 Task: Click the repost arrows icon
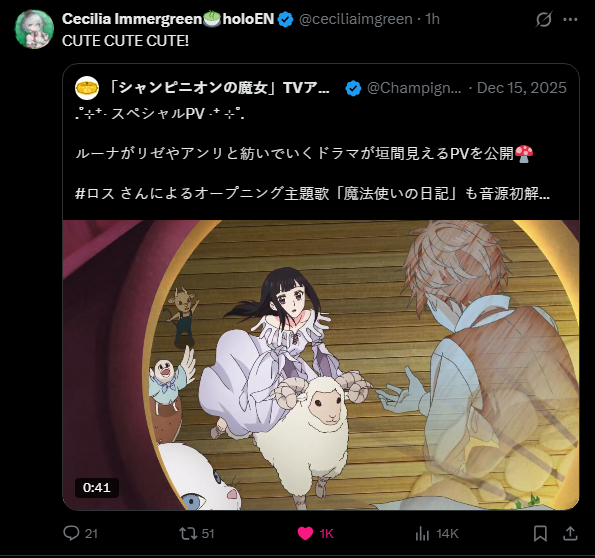point(188,533)
